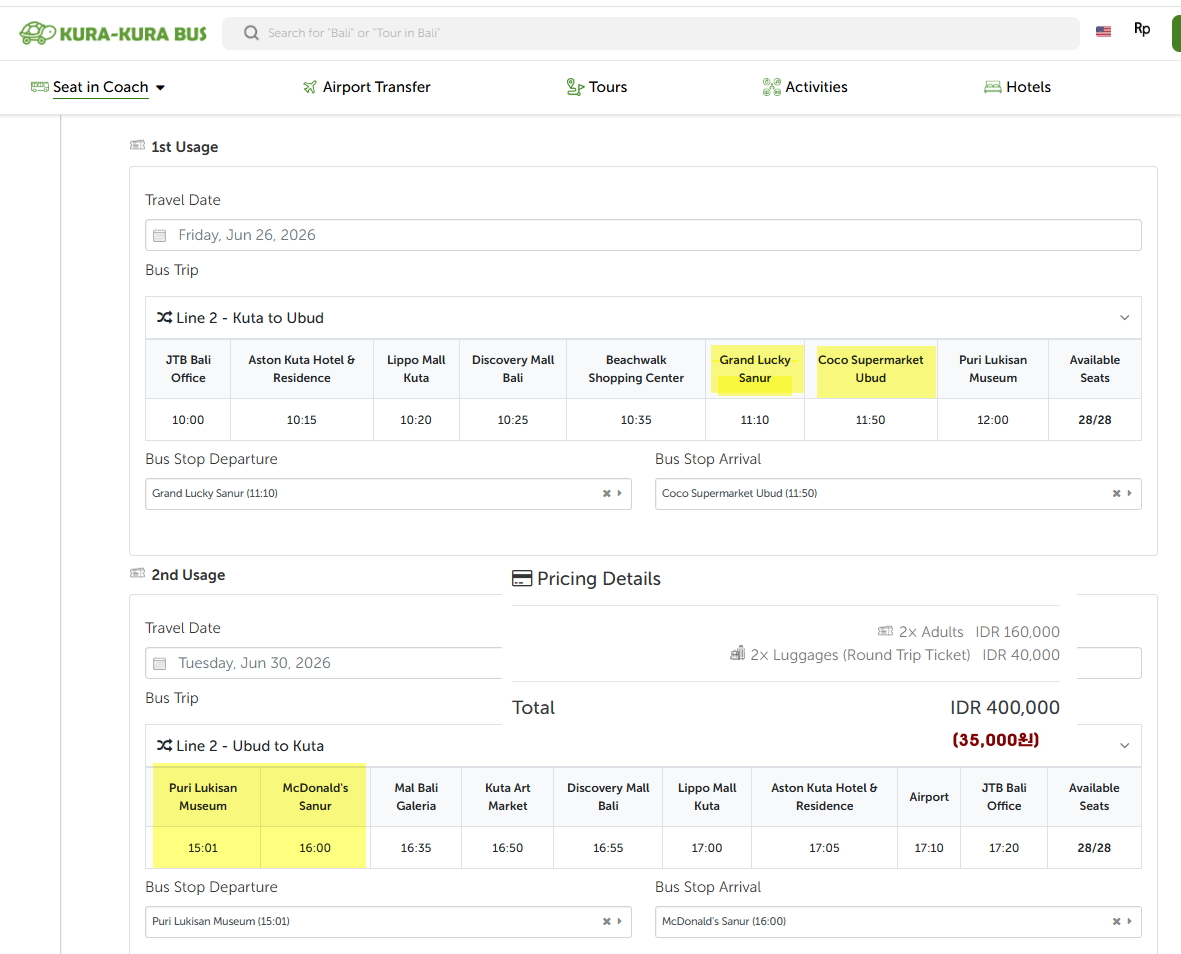
Task: Click the 2x Luggages suitcase icon
Action: (738, 653)
